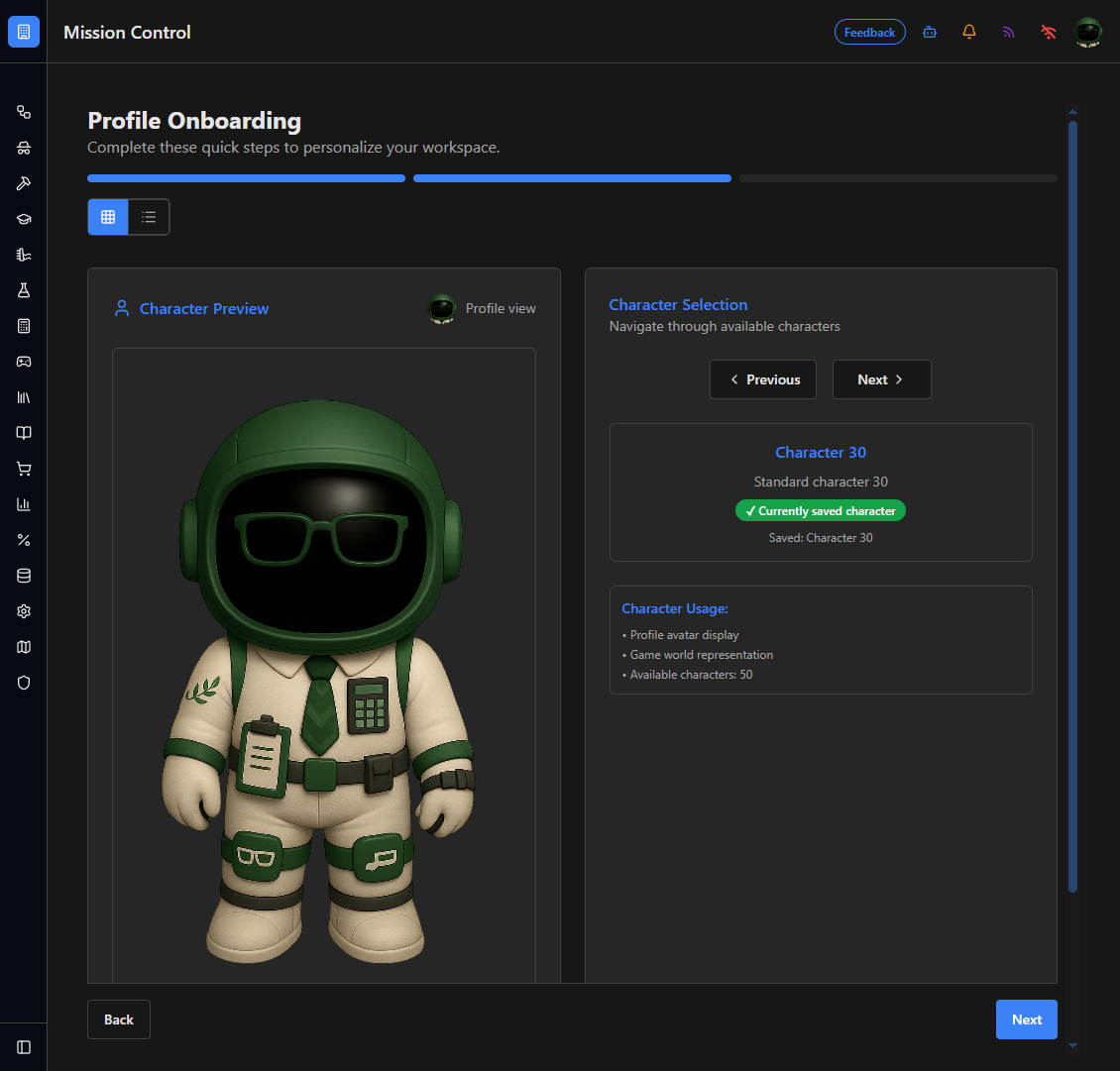Click the page vertical scrollbar
This screenshot has width=1120, height=1071.
tap(1072, 507)
